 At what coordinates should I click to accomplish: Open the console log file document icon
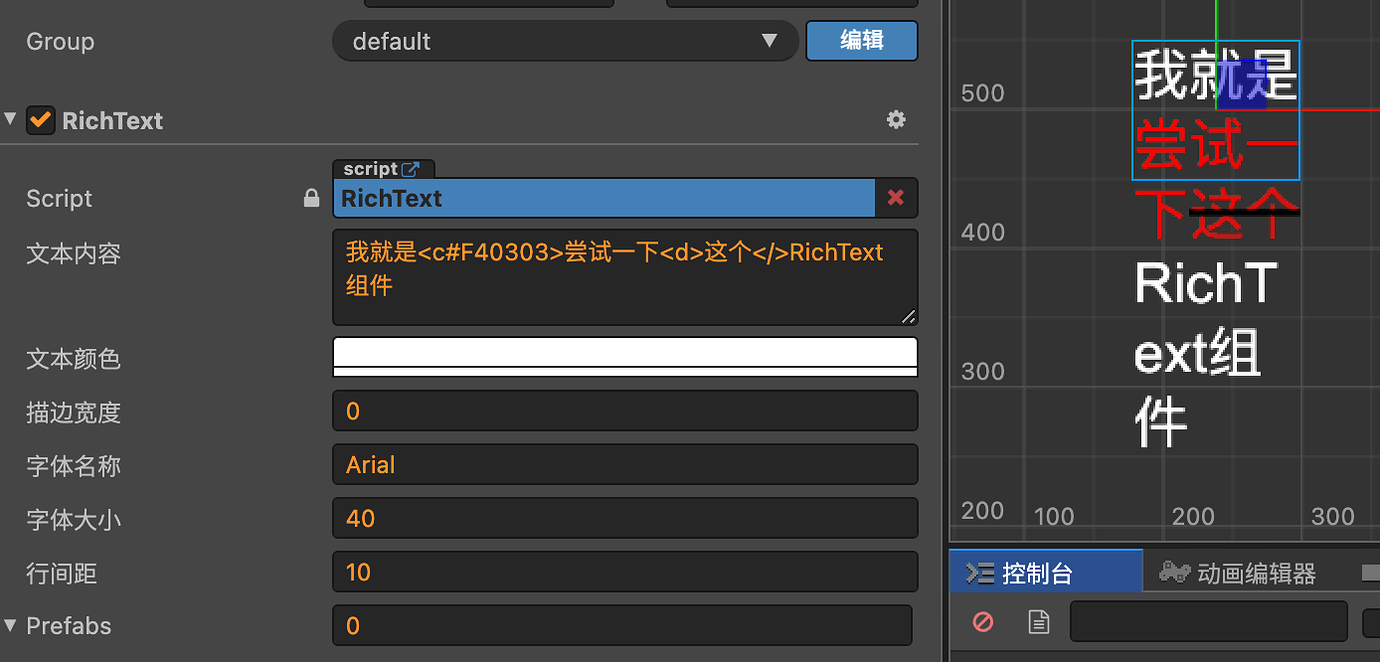tap(1039, 622)
